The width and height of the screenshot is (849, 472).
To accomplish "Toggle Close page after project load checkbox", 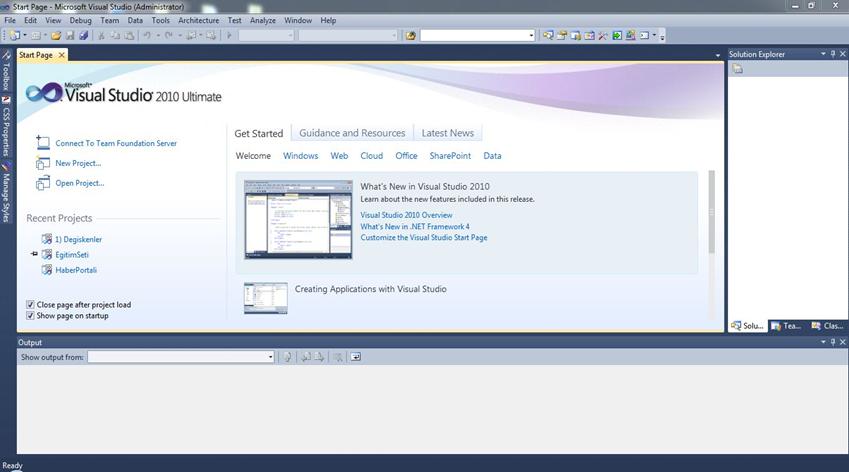I will (x=30, y=305).
